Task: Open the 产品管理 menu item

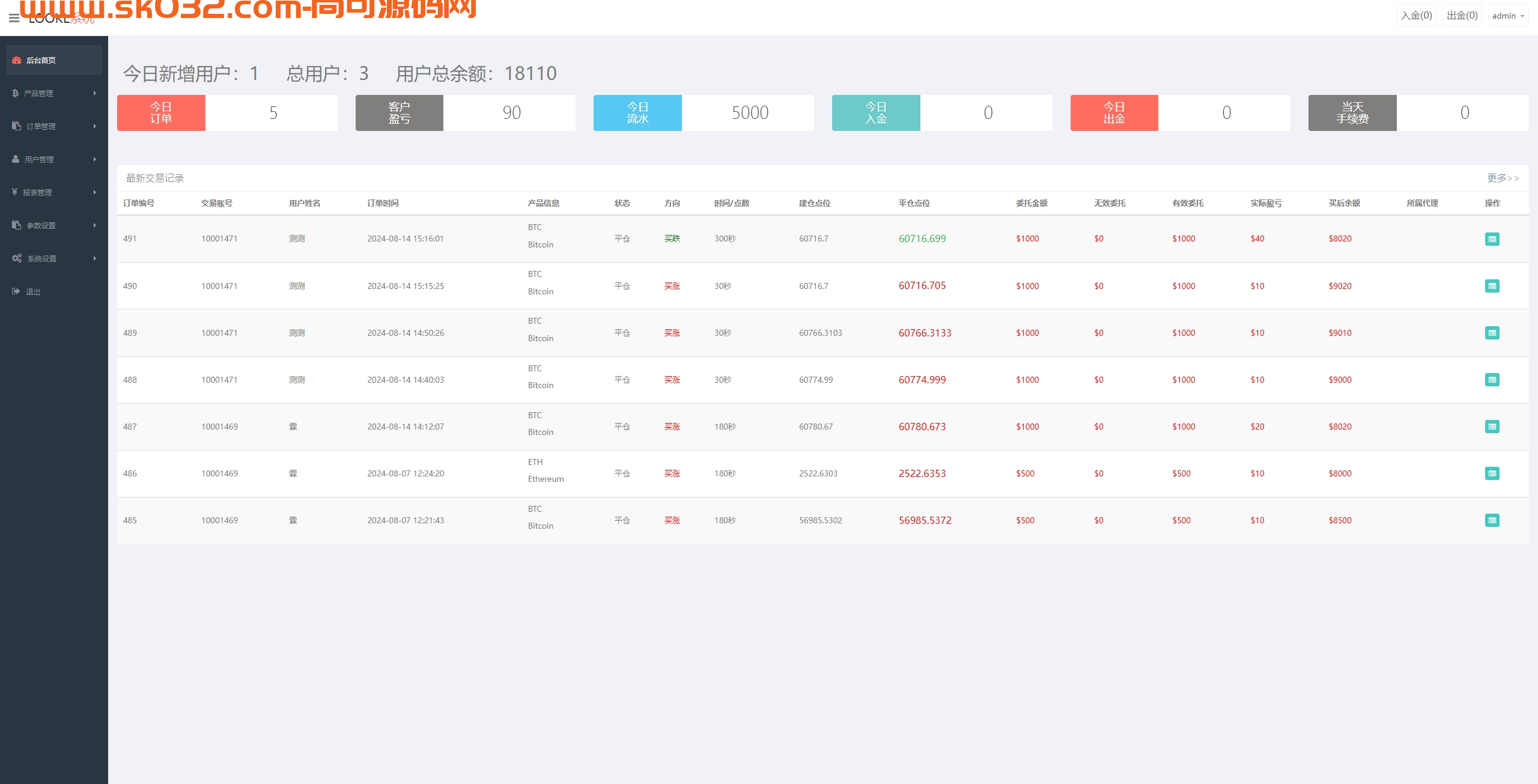Action: pos(54,93)
